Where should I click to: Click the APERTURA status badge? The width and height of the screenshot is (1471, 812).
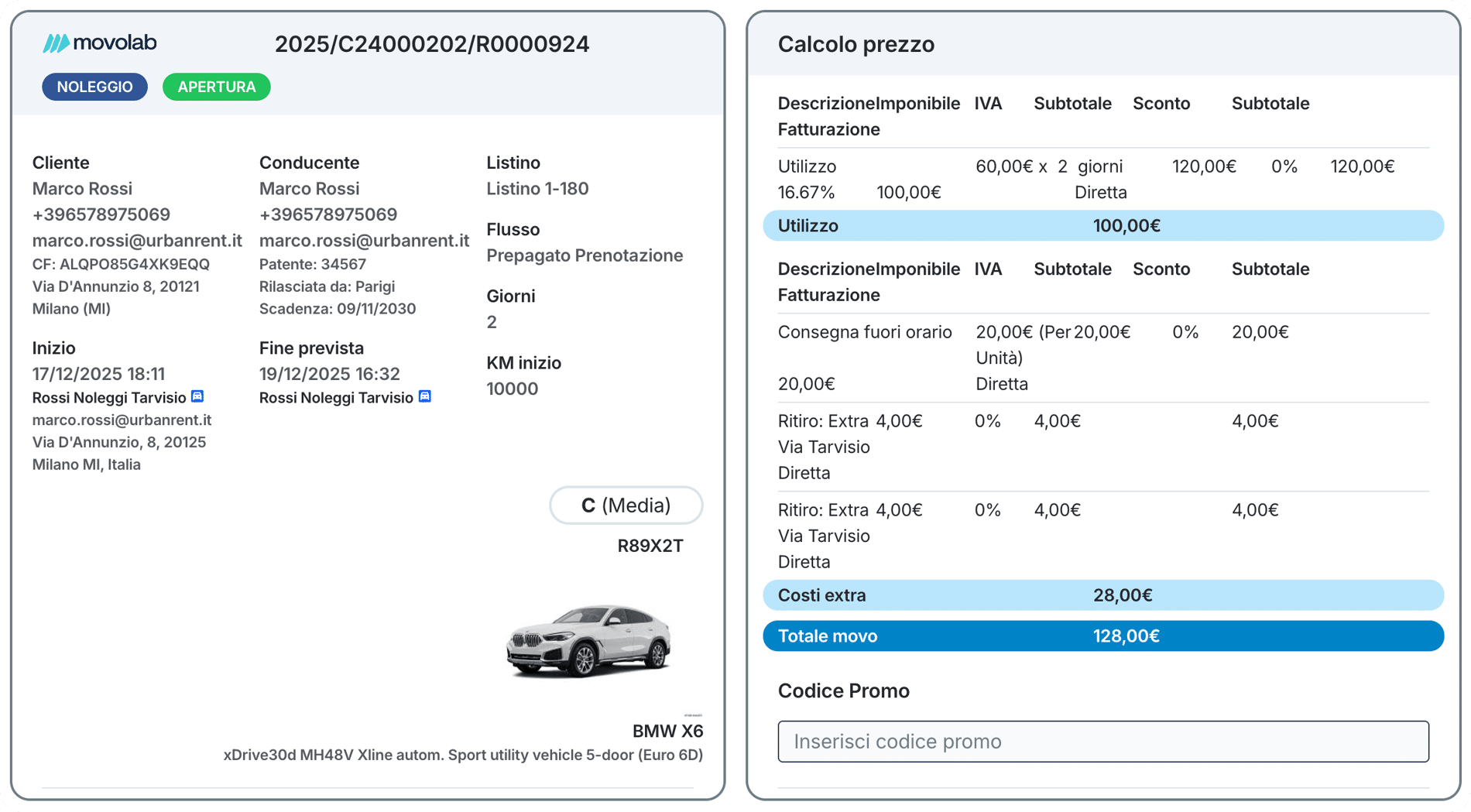[x=216, y=87]
